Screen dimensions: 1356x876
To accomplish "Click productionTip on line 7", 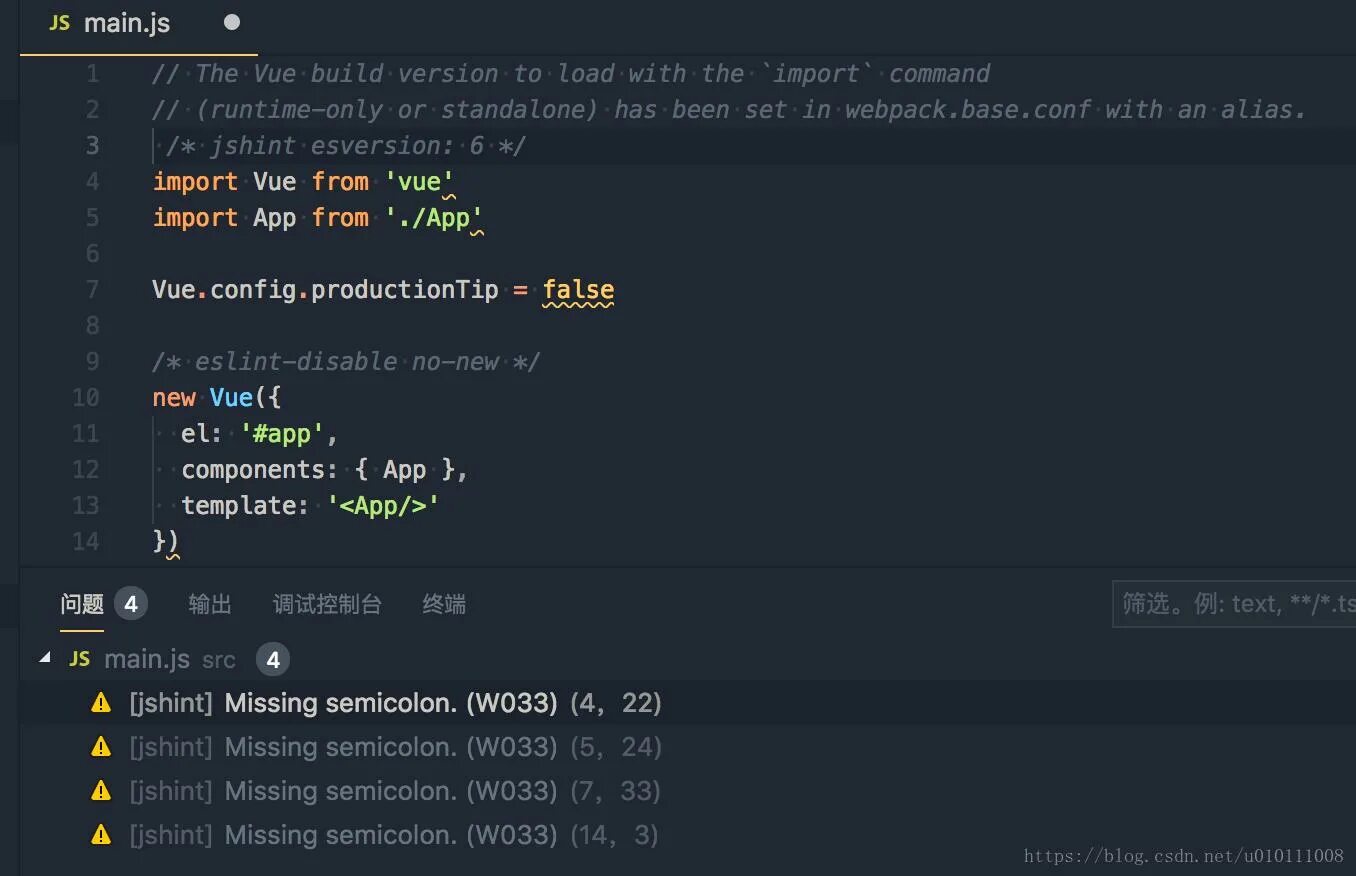I will [405, 290].
